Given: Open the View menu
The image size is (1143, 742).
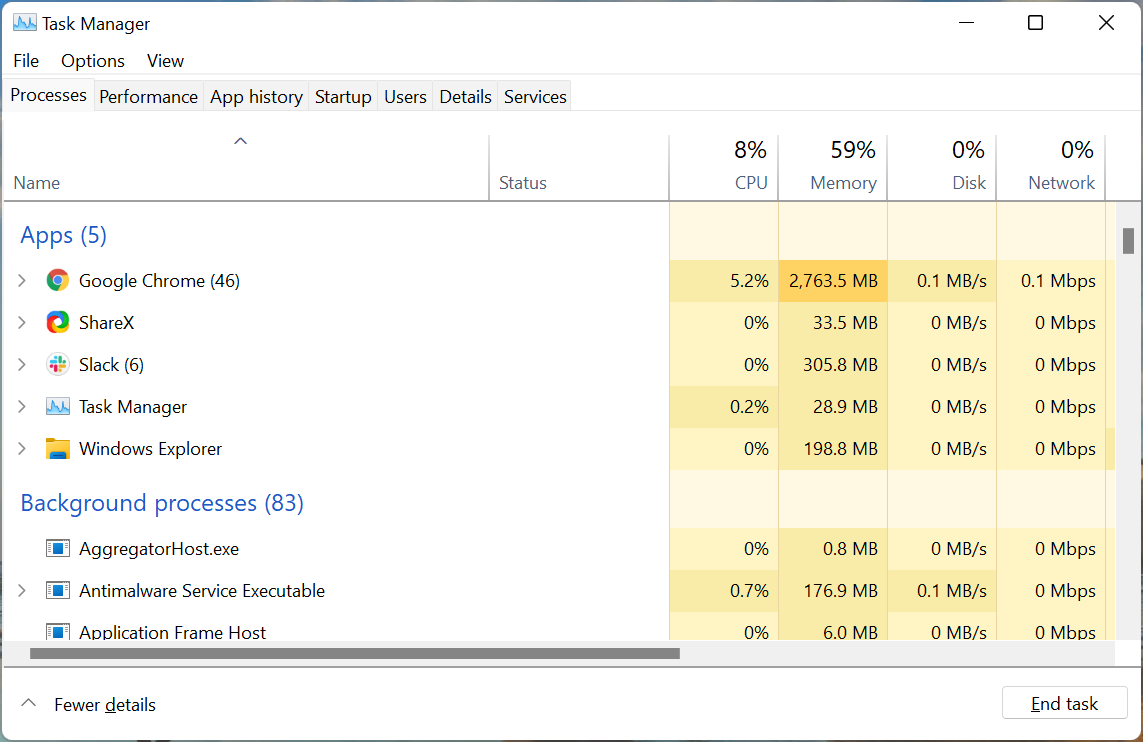Looking at the screenshot, I should pos(165,61).
